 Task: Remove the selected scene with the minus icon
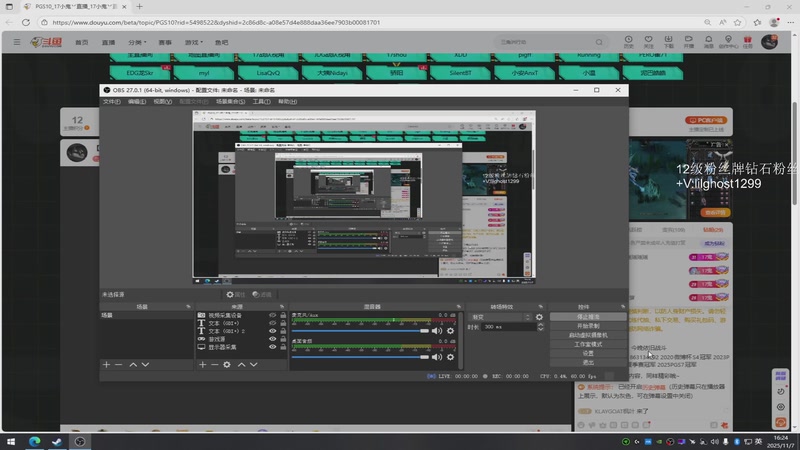tap(118, 364)
